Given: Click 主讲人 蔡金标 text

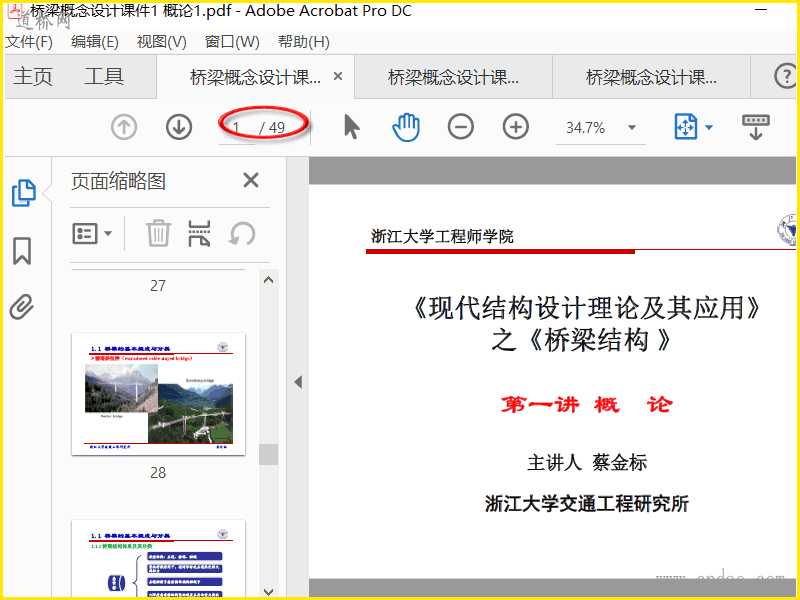Looking at the screenshot, I should tap(587, 463).
